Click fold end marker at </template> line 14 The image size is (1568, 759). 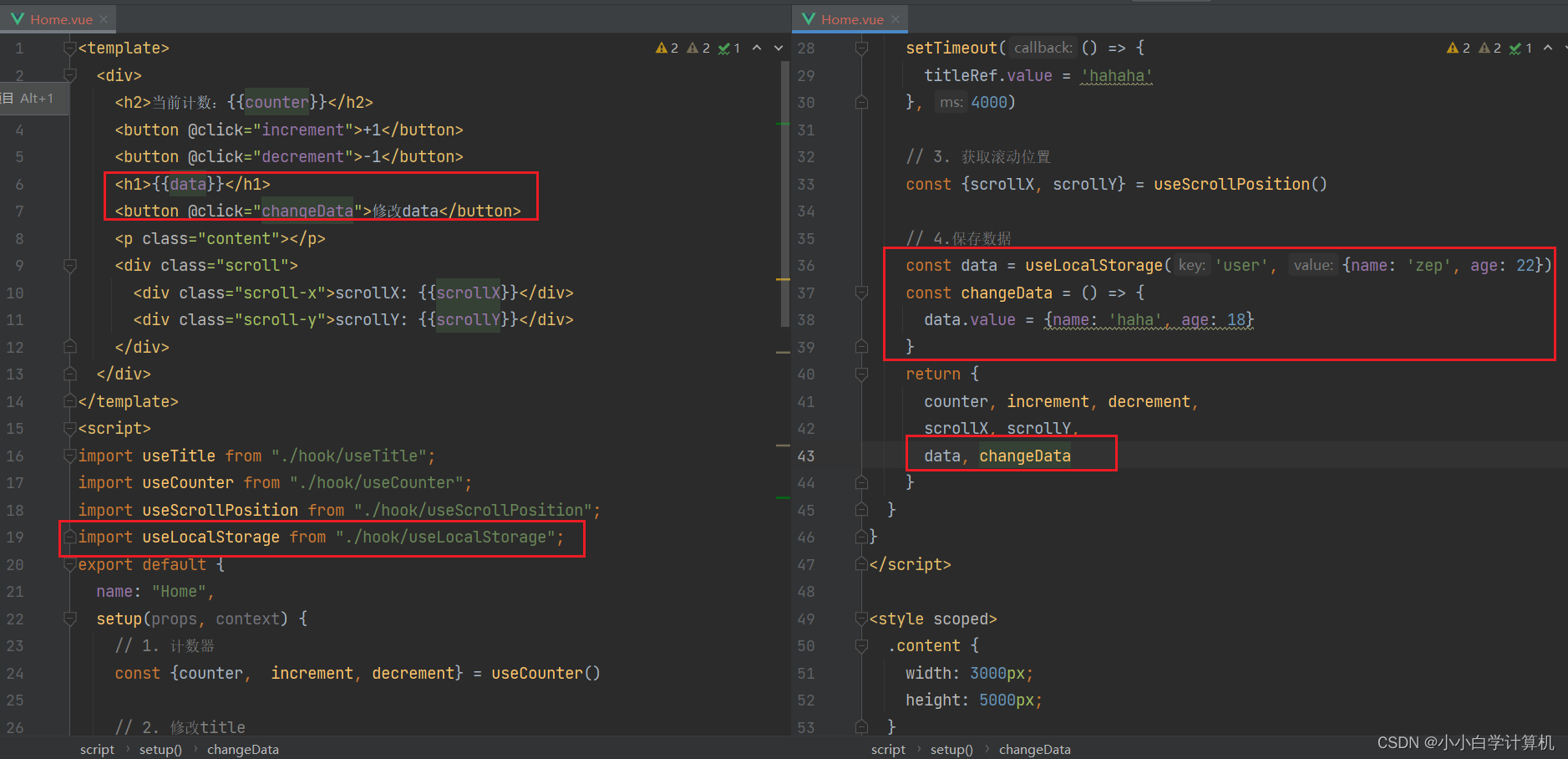(70, 401)
